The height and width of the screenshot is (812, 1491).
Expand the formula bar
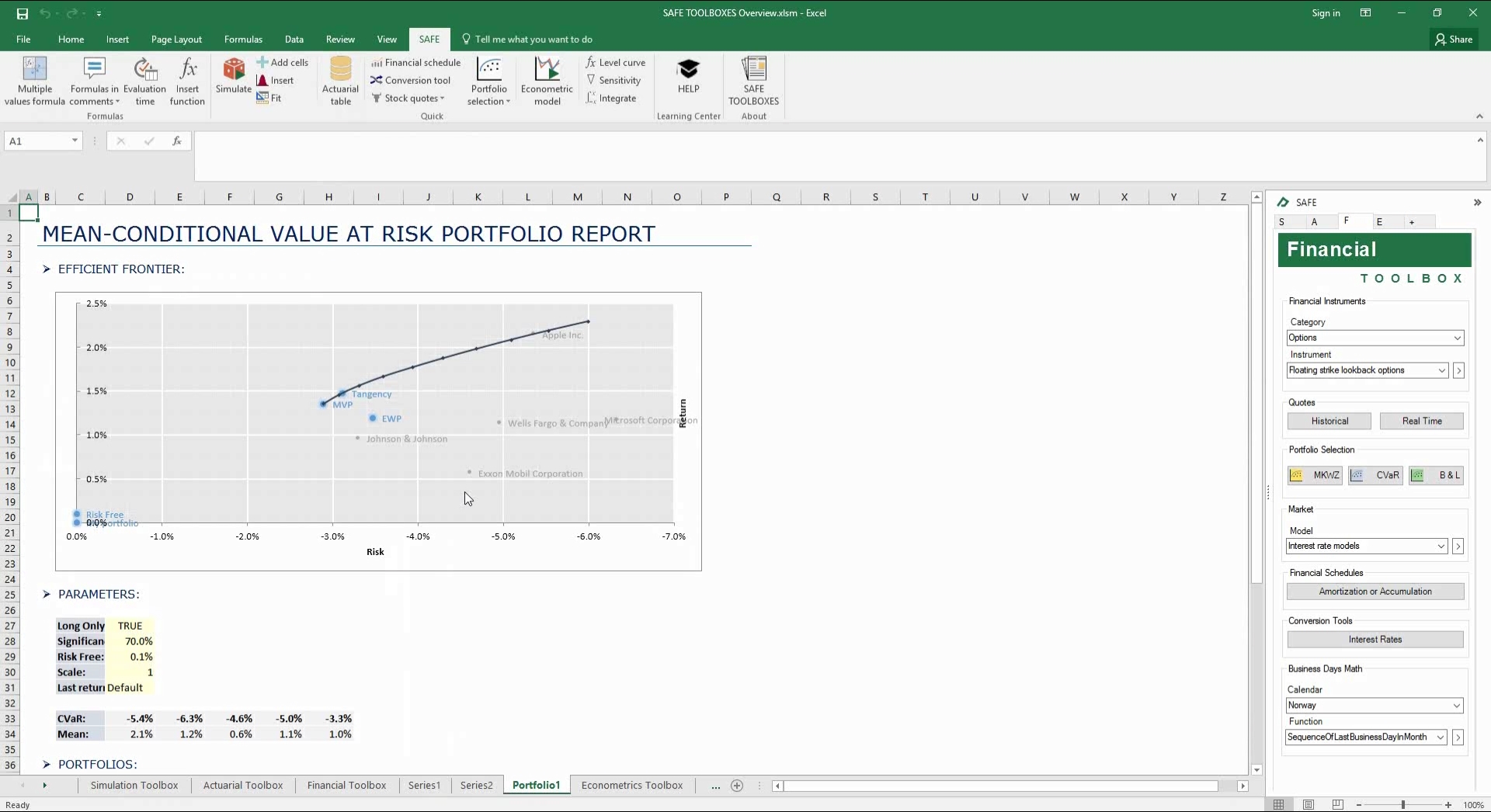click(1480, 141)
